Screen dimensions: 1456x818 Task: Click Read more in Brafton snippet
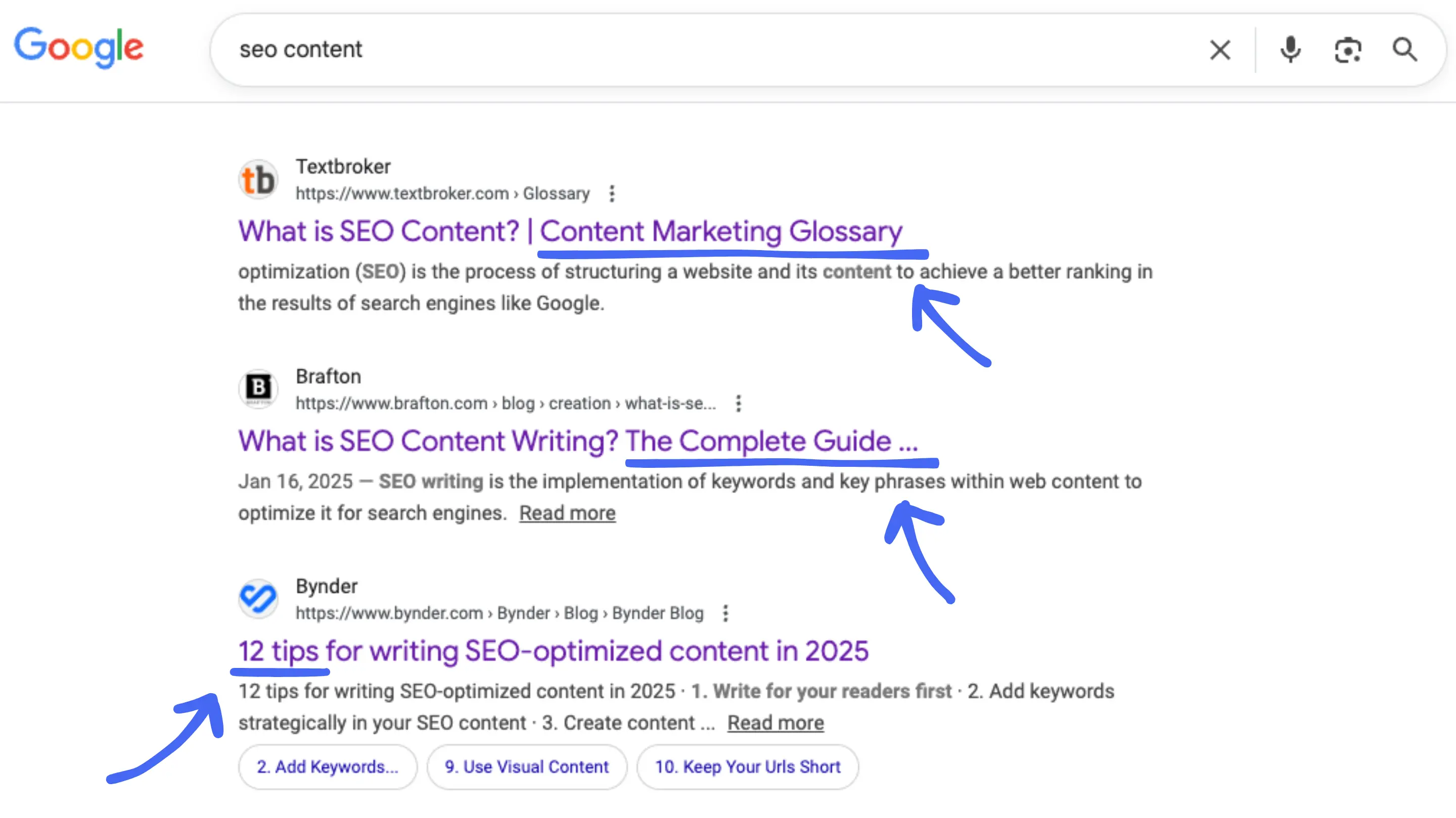coord(567,513)
